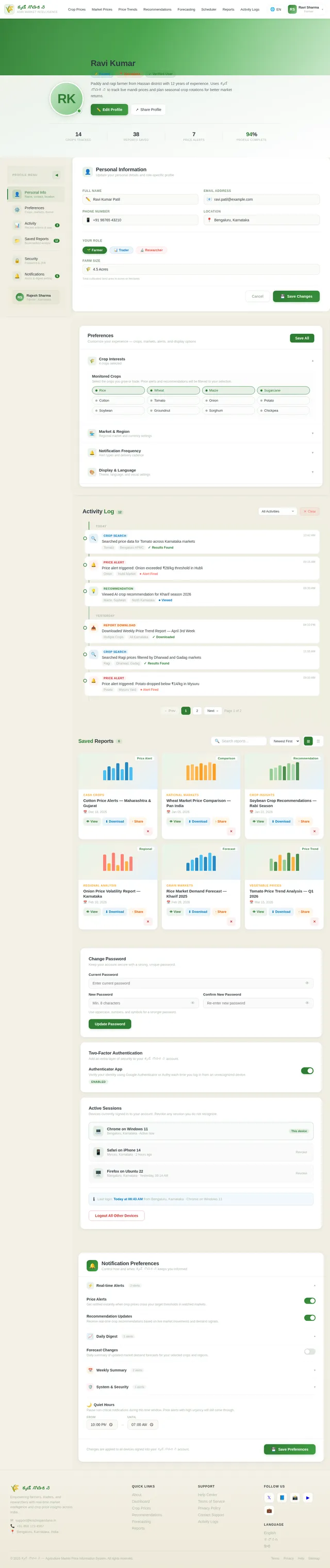Enable the Forecast Changes toggle
Viewport: 330px width, 1568px height.
(310, 1351)
